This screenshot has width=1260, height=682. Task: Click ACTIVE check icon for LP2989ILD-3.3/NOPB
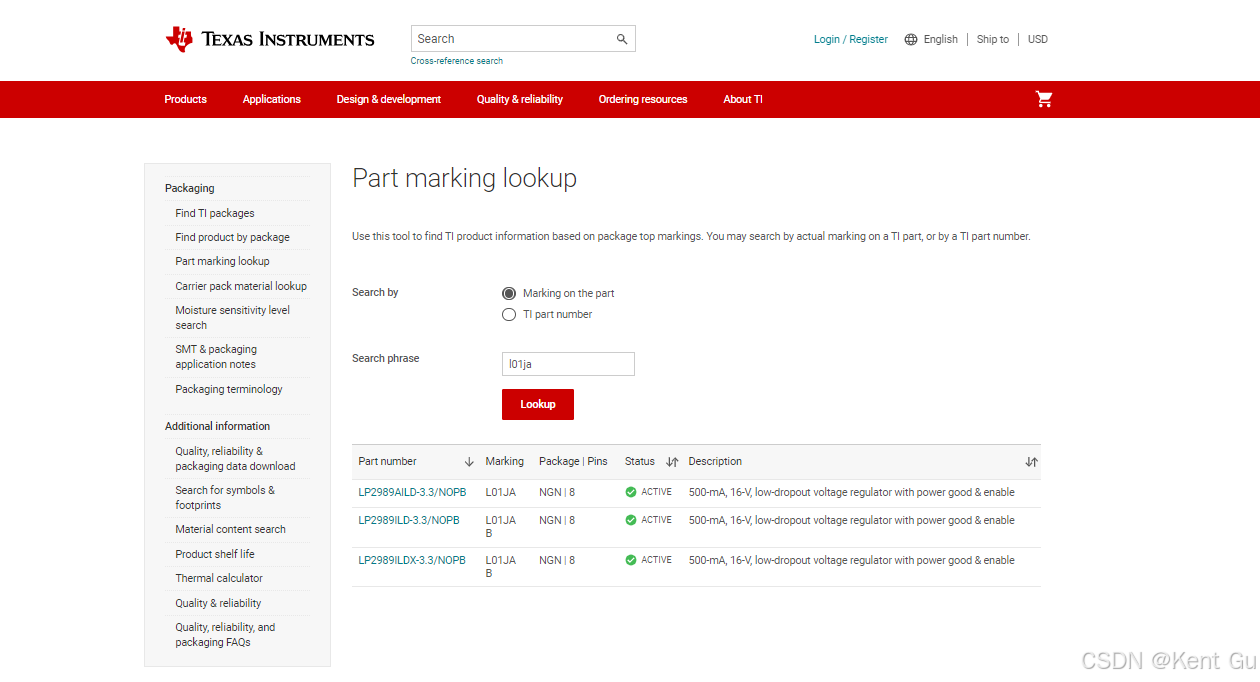pyautogui.click(x=631, y=520)
